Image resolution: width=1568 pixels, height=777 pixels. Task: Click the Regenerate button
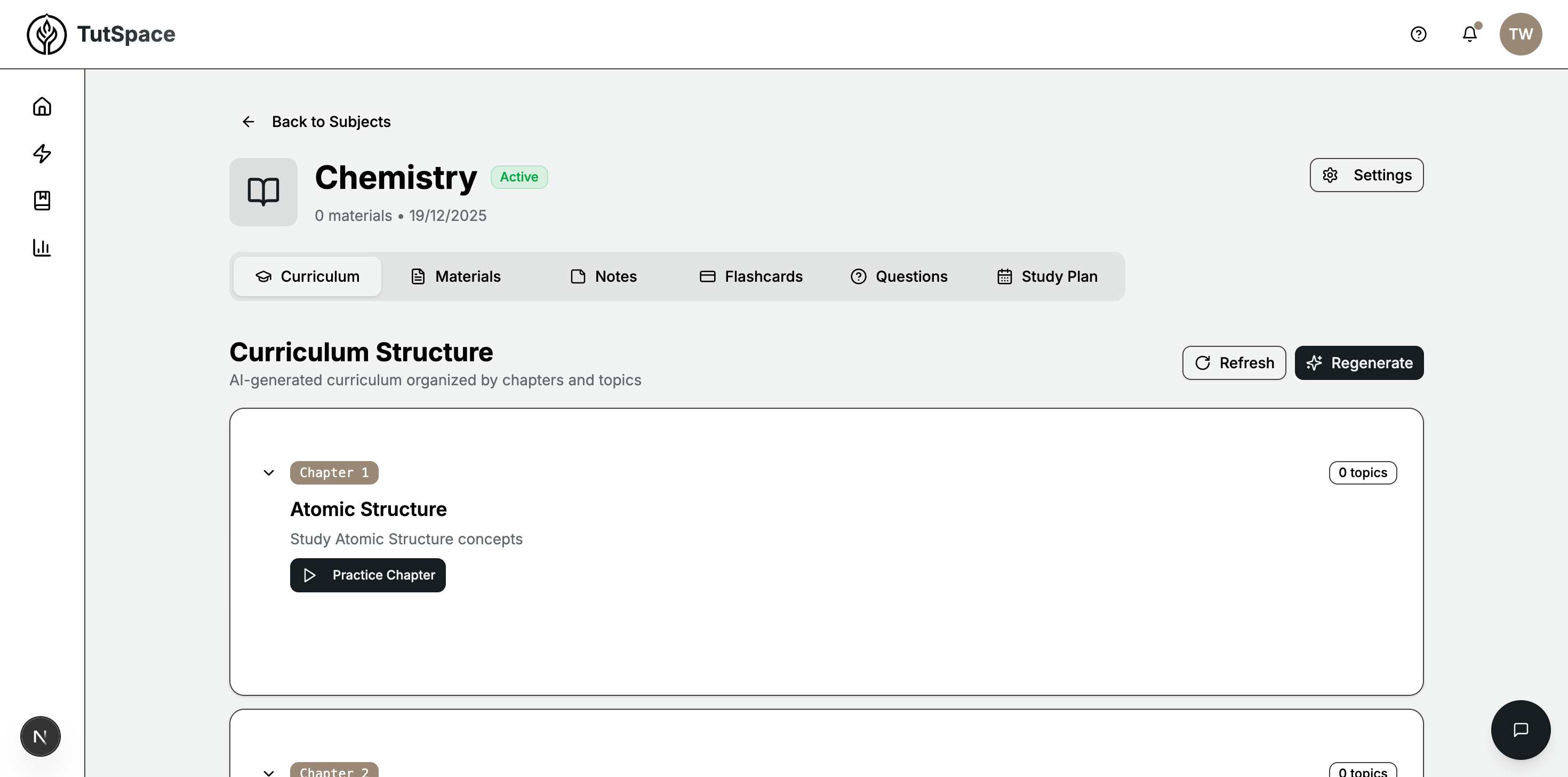(x=1358, y=363)
